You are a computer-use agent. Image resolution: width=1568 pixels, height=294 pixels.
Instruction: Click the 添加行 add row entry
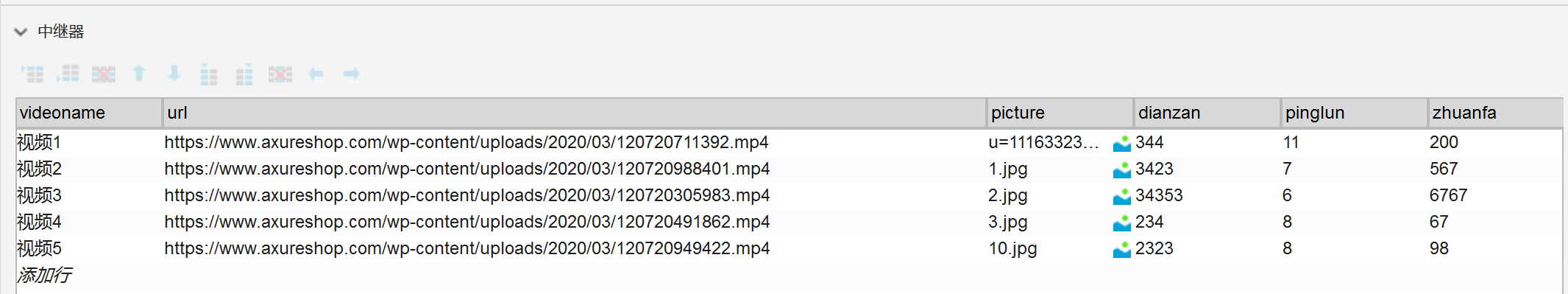click(44, 276)
